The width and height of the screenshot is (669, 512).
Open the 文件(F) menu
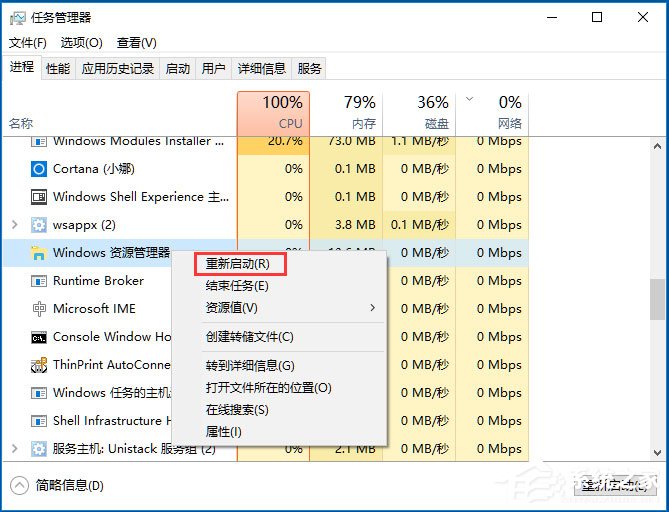[x=27, y=43]
